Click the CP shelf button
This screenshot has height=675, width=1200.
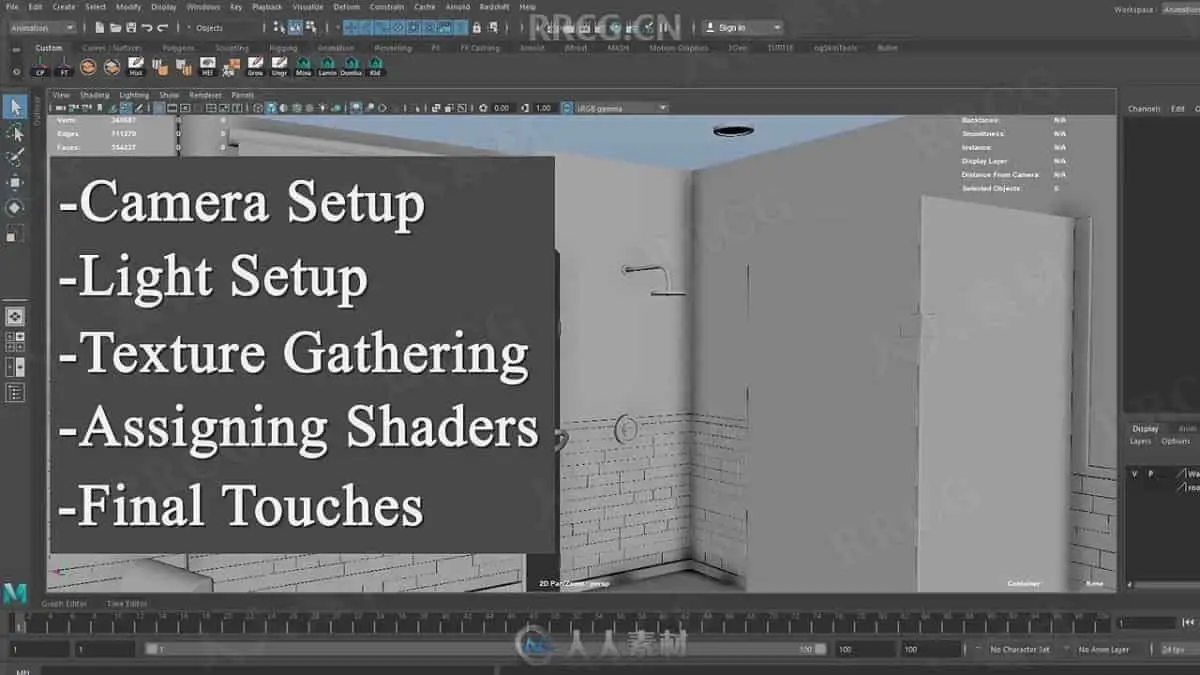(x=40, y=67)
